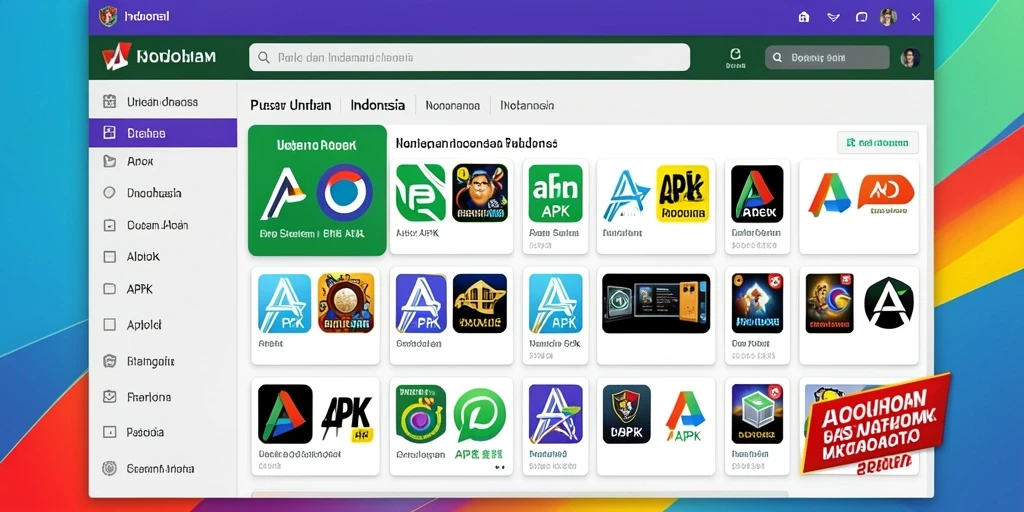Open the green chat-bubble app icon

click(x=479, y=415)
